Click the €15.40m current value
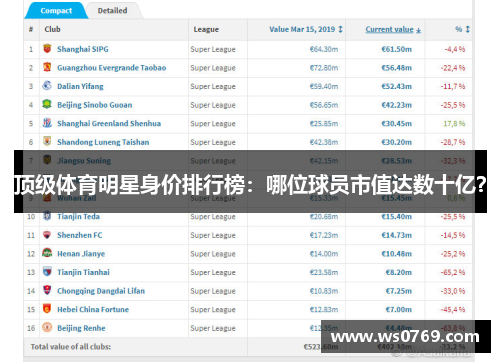This screenshot has height=362, width=500. [x=397, y=217]
